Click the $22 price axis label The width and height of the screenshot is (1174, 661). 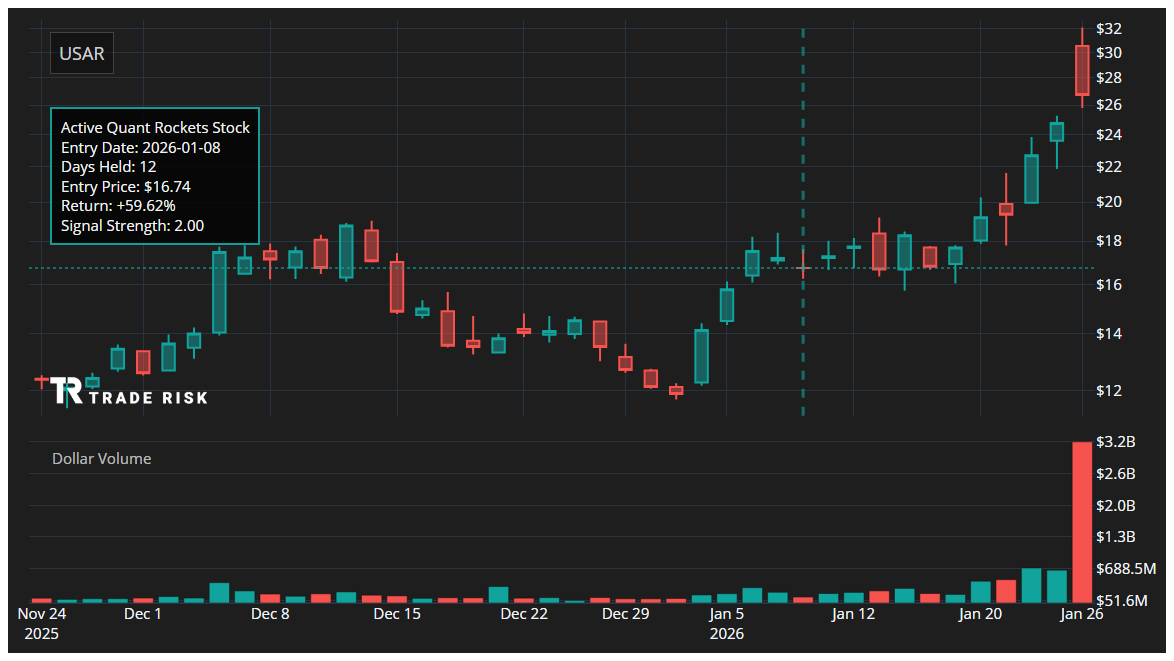[x=1109, y=166]
